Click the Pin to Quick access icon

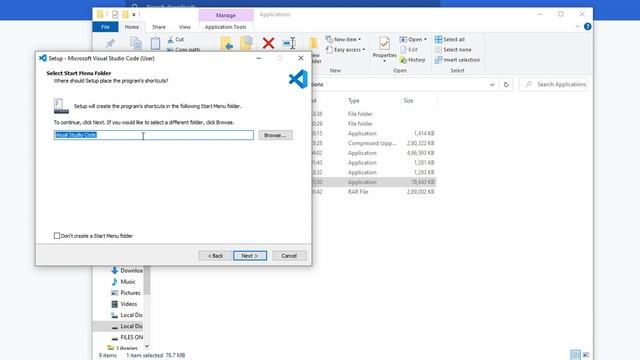pyautogui.click(x=110, y=43)
